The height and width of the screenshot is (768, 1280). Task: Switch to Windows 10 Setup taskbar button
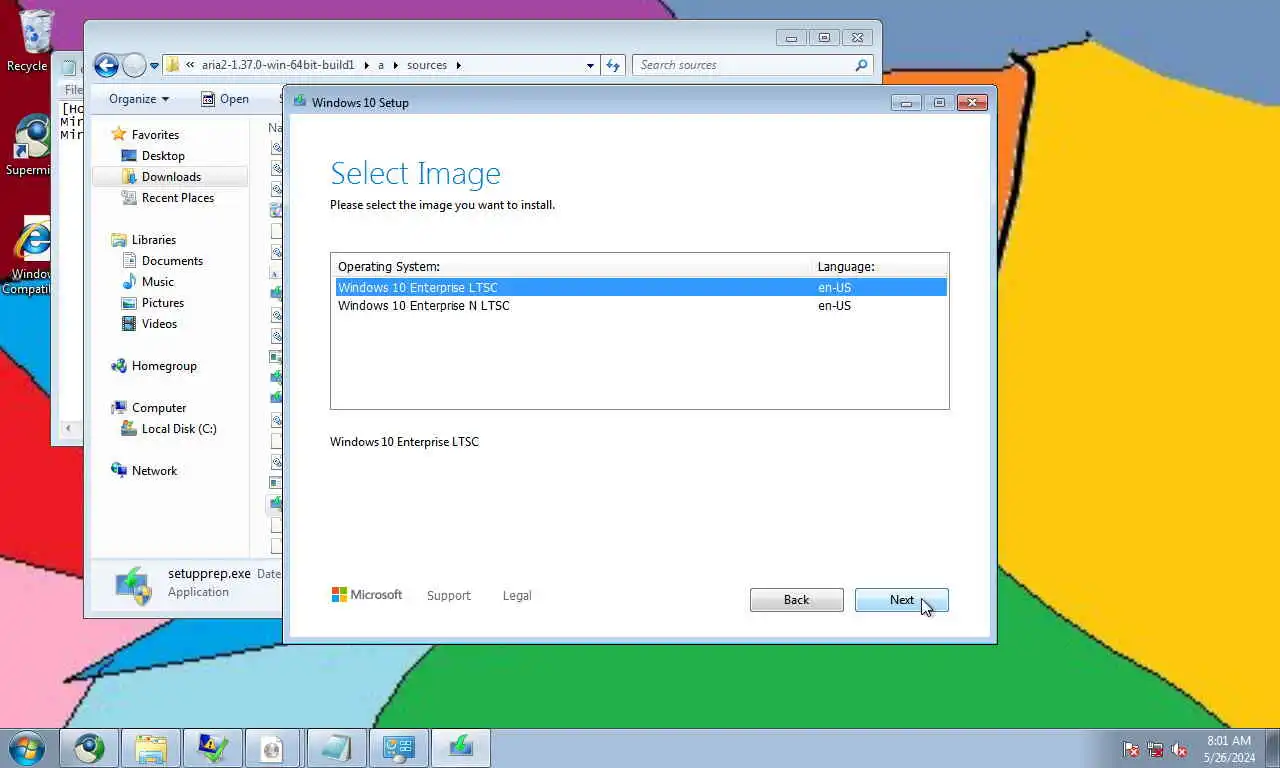coord(460,748)
